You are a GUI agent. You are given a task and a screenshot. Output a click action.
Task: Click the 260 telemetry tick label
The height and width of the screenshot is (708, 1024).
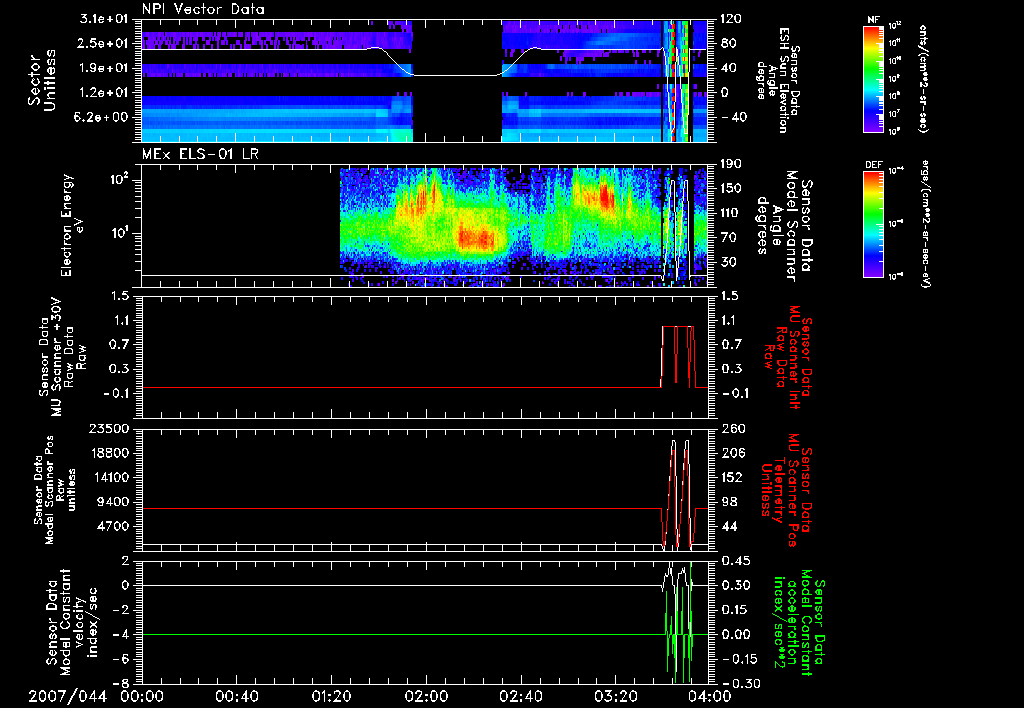tap(731, 428)
